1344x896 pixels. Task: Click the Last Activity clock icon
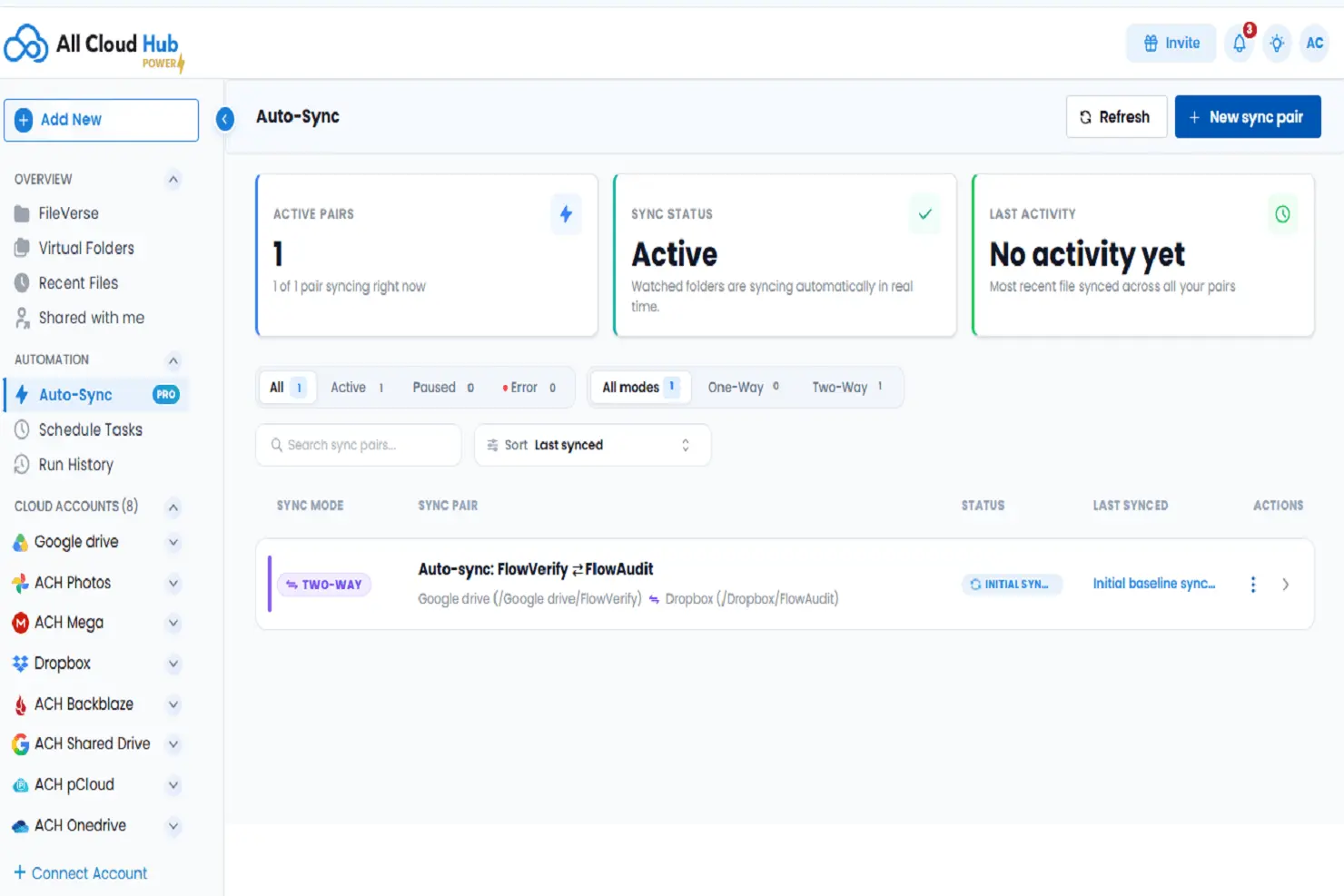tap(1282, 214)
